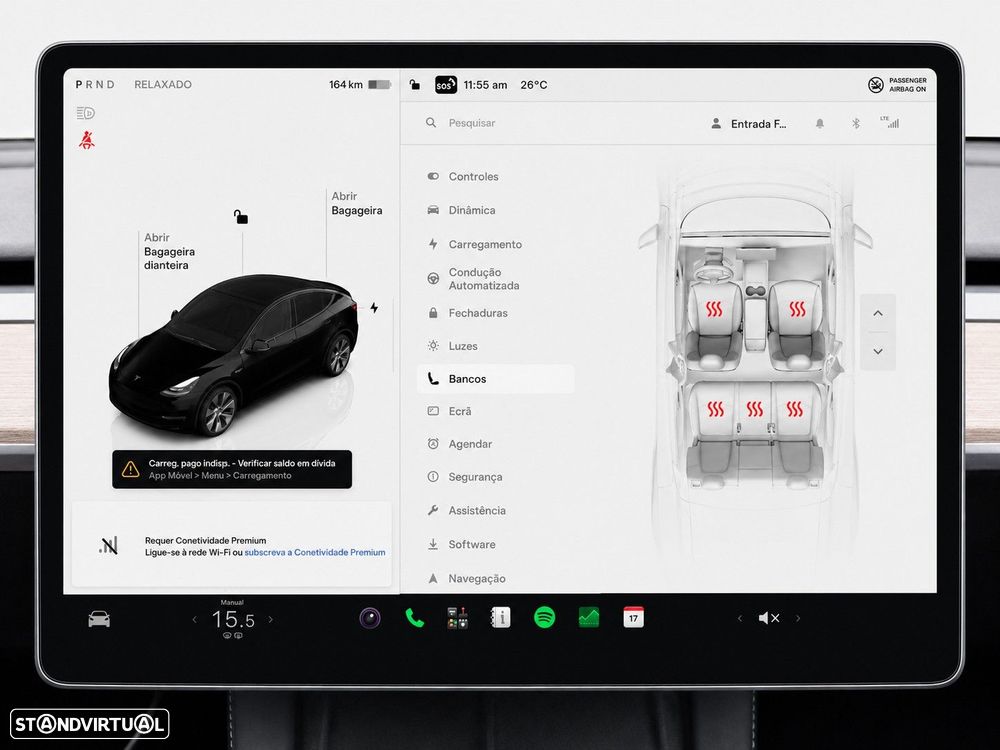Increase volume with right chevron
This screenshot has height=750, width=1000.
798,618
